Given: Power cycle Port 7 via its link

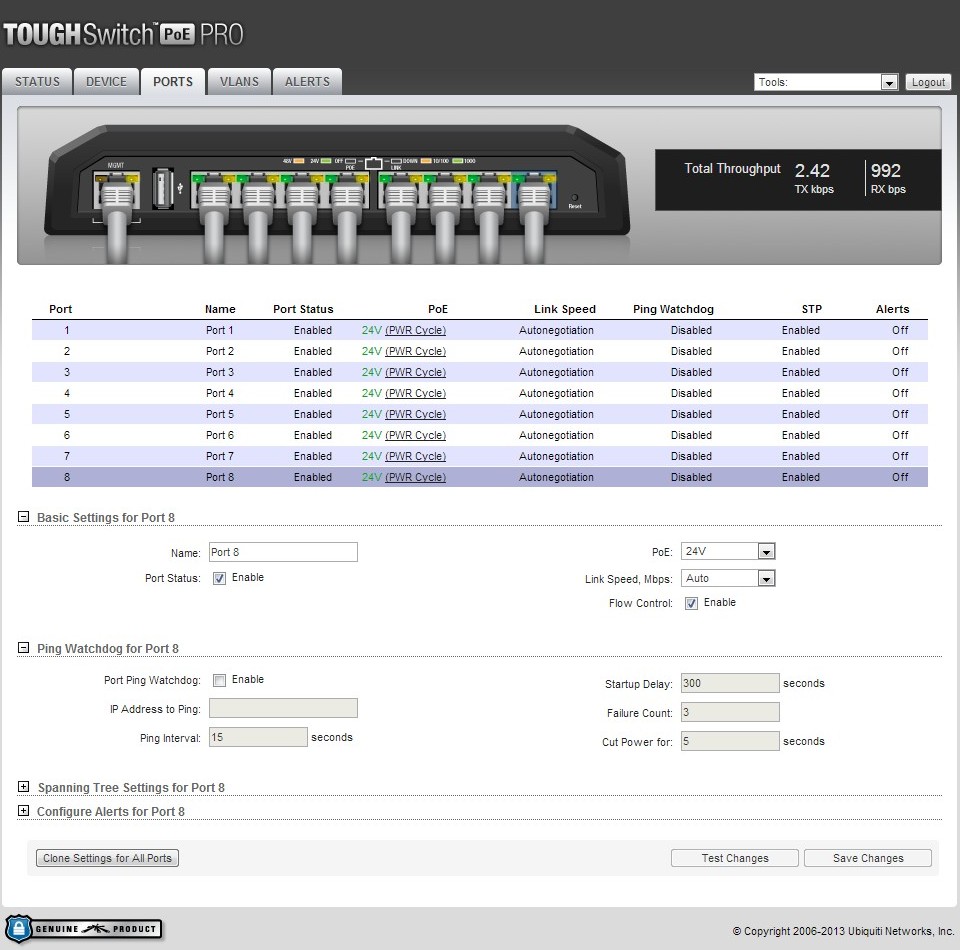Looking at the screenshot, I should [x=416, y=457].
